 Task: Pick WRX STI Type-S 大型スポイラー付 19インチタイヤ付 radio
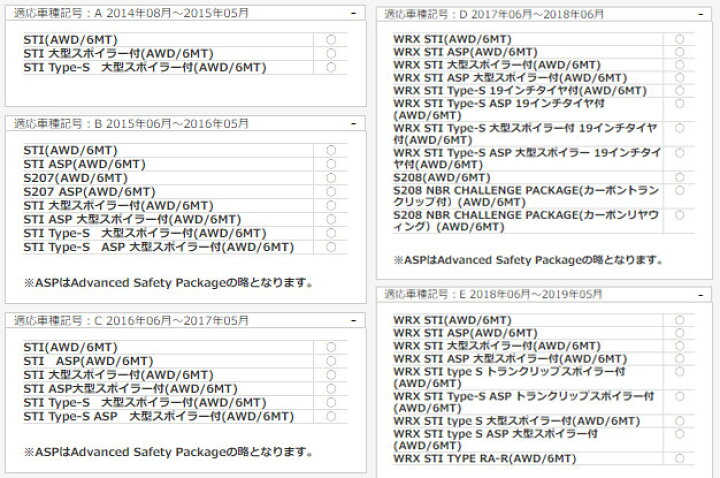680,128
